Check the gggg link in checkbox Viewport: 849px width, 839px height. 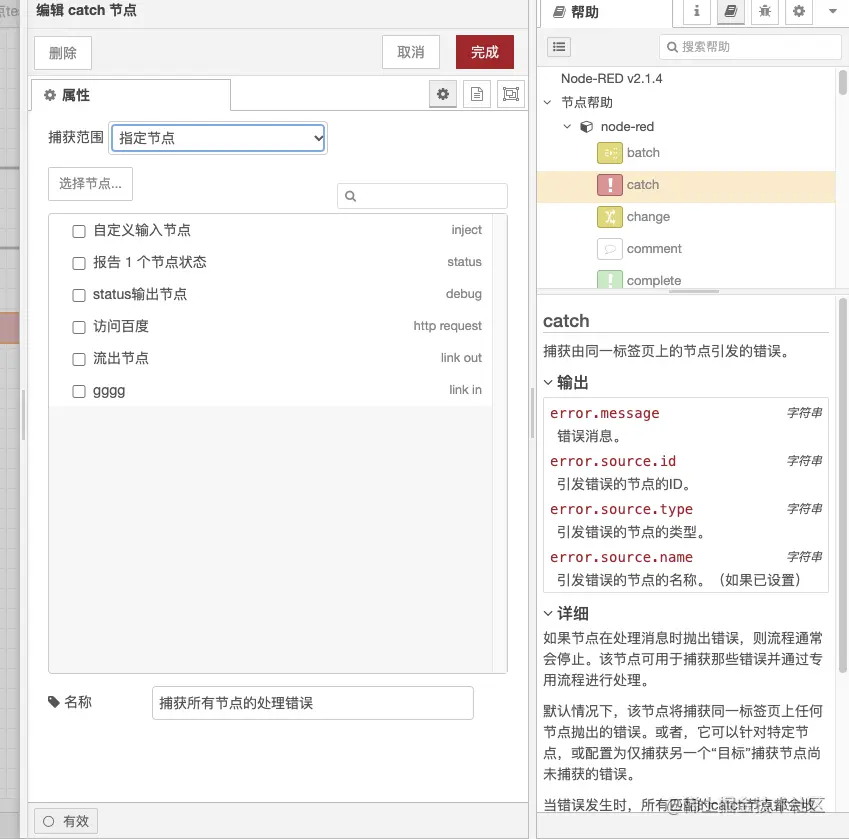click(x=79, y=391)
